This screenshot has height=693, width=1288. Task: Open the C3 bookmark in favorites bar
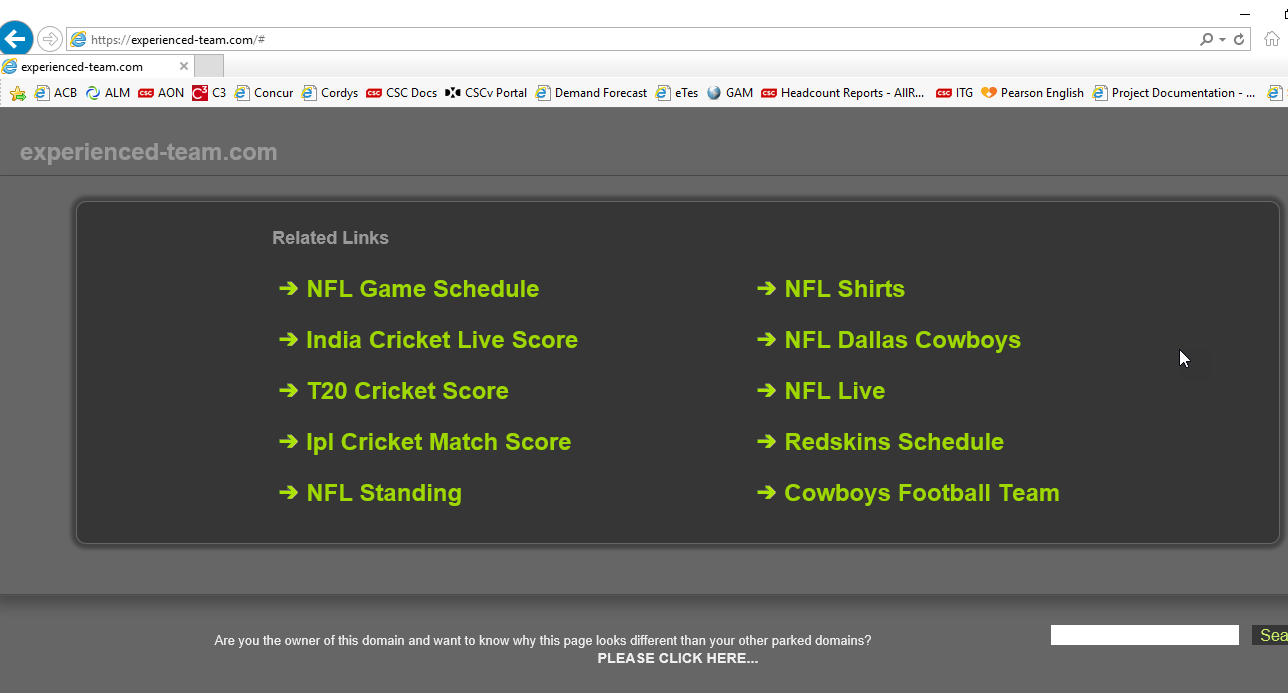(210, 93)
